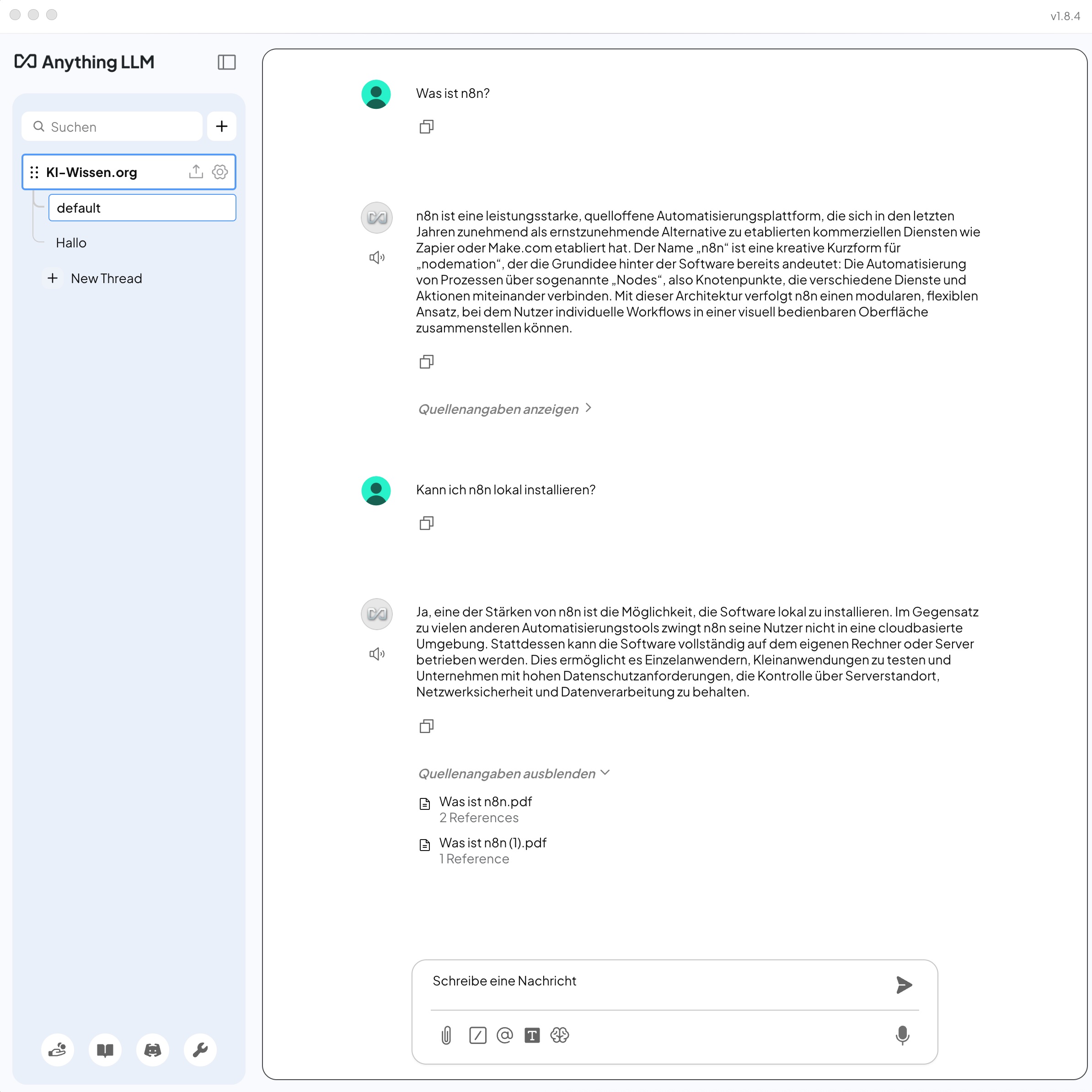The image size is (1092, 1092).
Task: Open upload documents icon for KI-Wissen.org
Action: coord(196,171)
